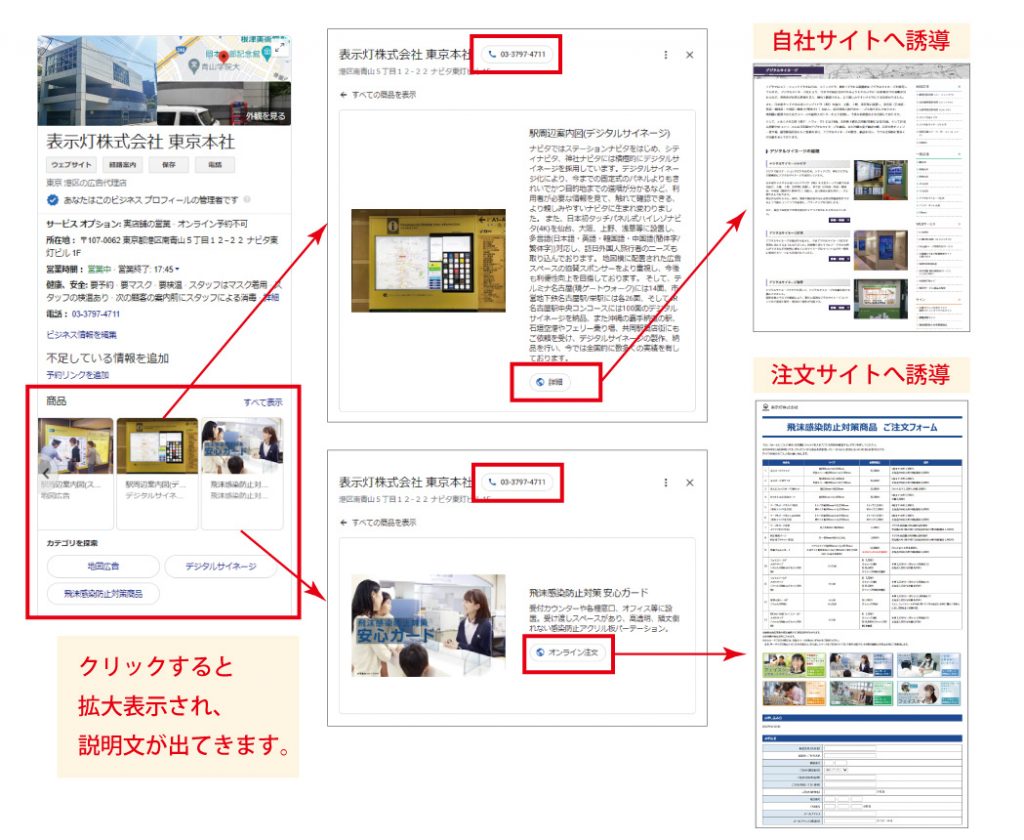Close the 安心ガード product panel

point(690,483)
